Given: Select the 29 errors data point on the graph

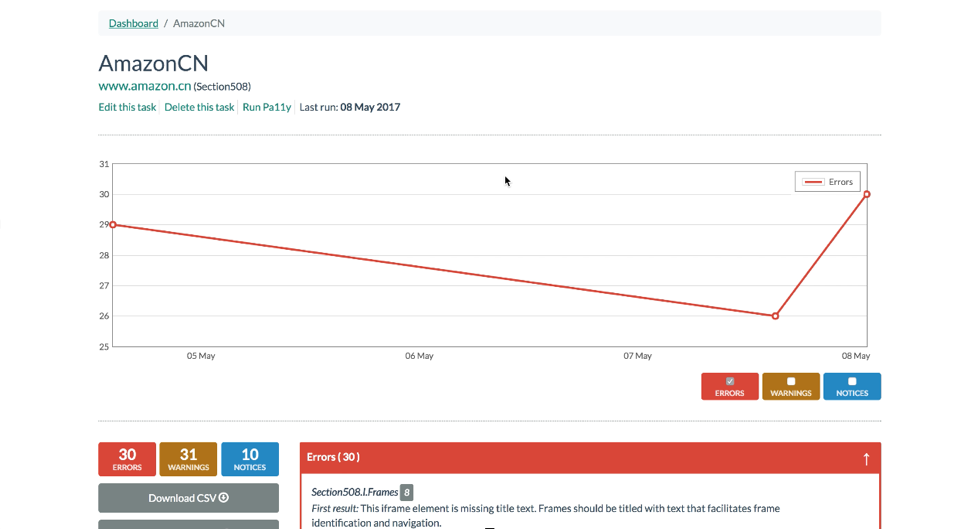Looking at the screenshot, I should pyautogui.click(x=113, y=224).
